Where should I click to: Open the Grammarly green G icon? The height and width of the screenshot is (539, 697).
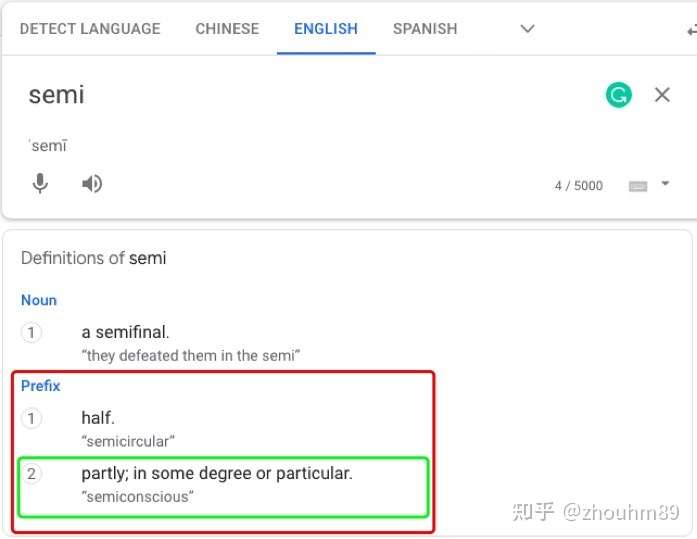(x=618, y=95)
